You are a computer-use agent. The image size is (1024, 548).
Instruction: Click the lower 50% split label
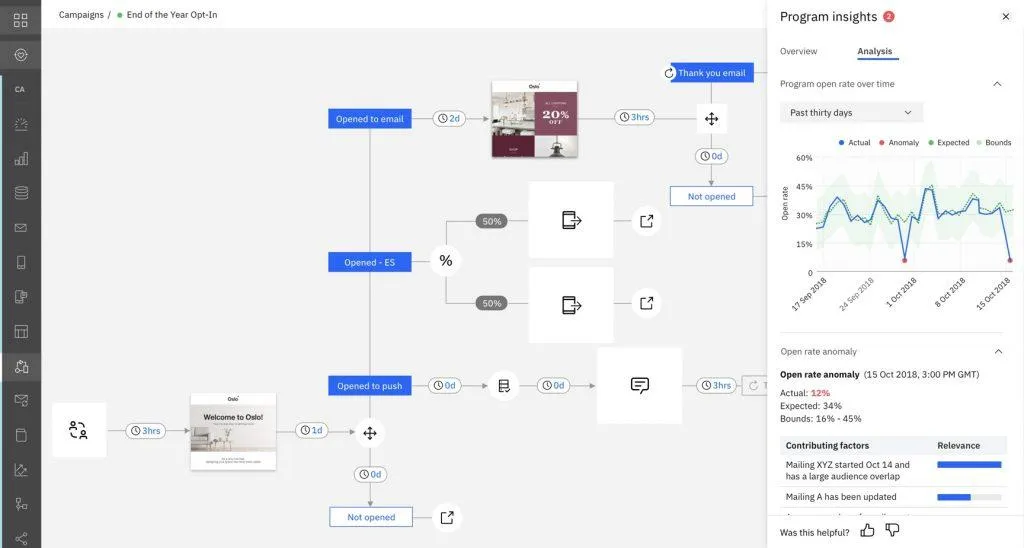click(491, 303)
